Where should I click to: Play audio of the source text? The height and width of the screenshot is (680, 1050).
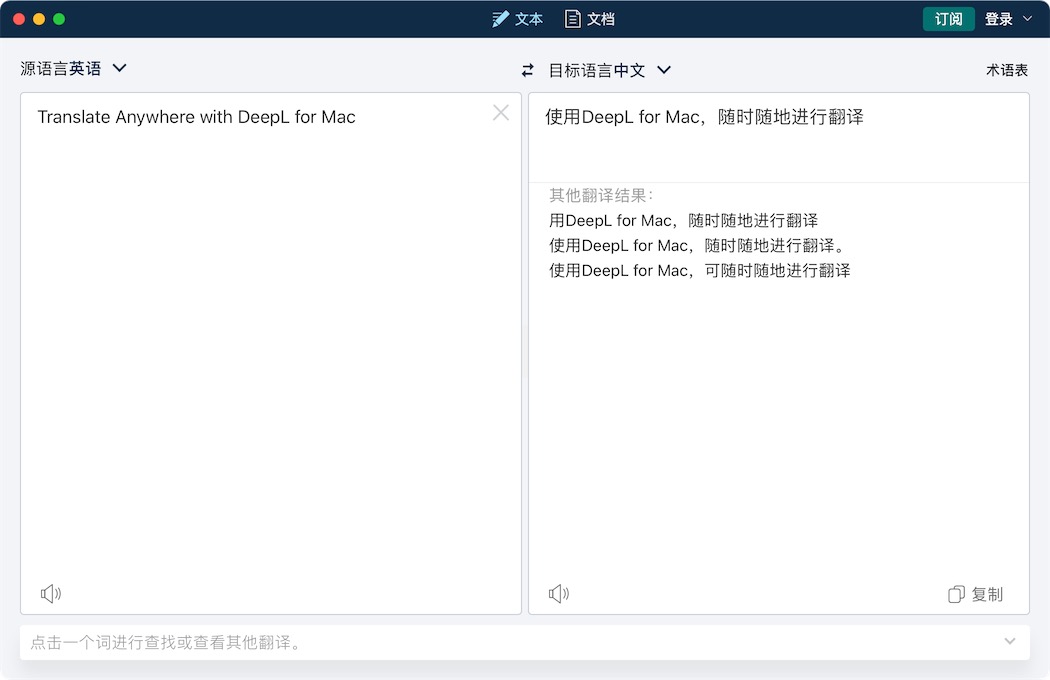click(51, 594)
